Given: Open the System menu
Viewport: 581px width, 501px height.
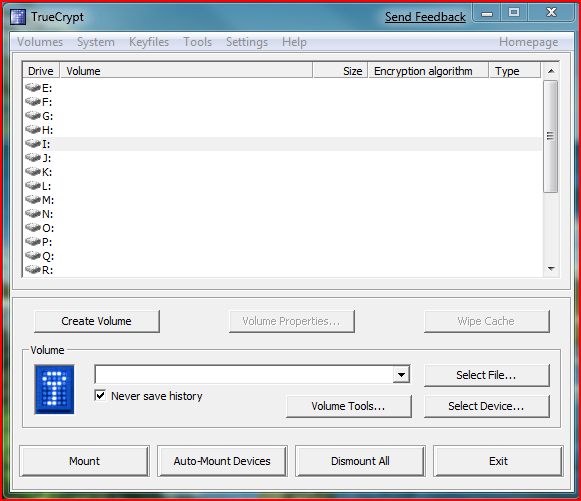Looking at the screenshot, I should point(96,42).
